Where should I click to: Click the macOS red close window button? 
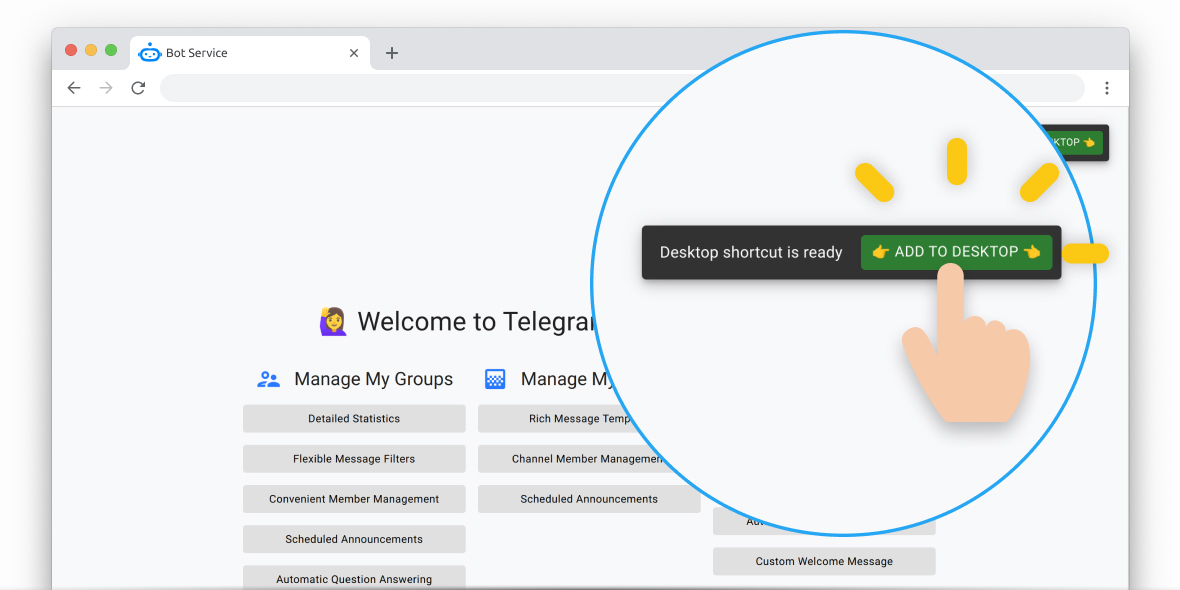pyautogui.click(x=71, y=50)
